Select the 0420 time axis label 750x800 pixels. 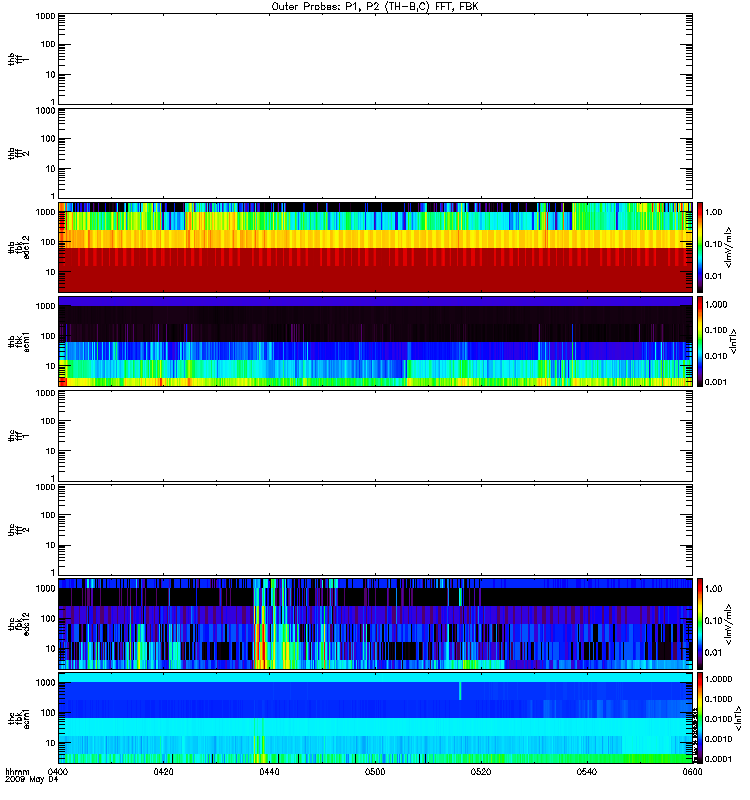point(163,771)
